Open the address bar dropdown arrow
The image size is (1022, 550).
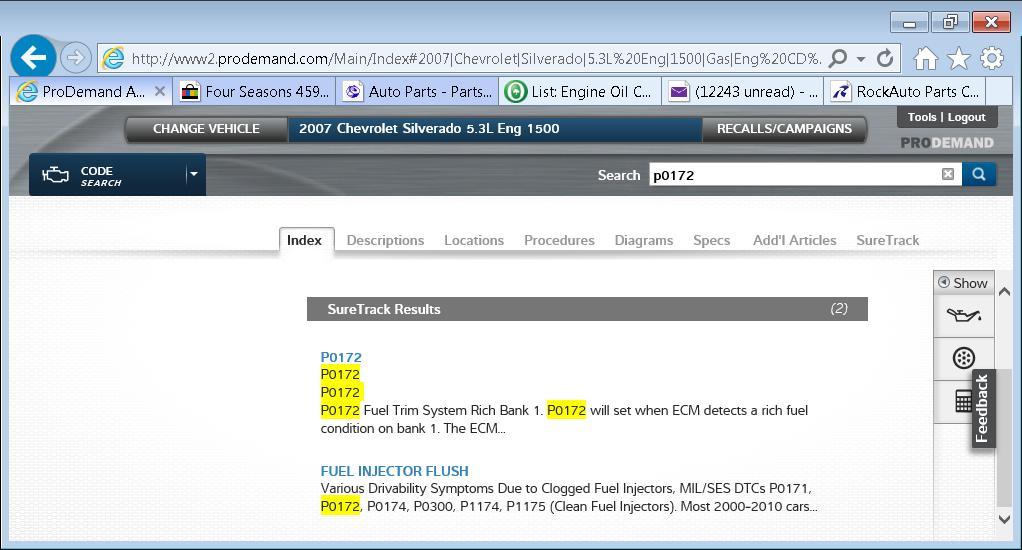click(x=861, y=59)
